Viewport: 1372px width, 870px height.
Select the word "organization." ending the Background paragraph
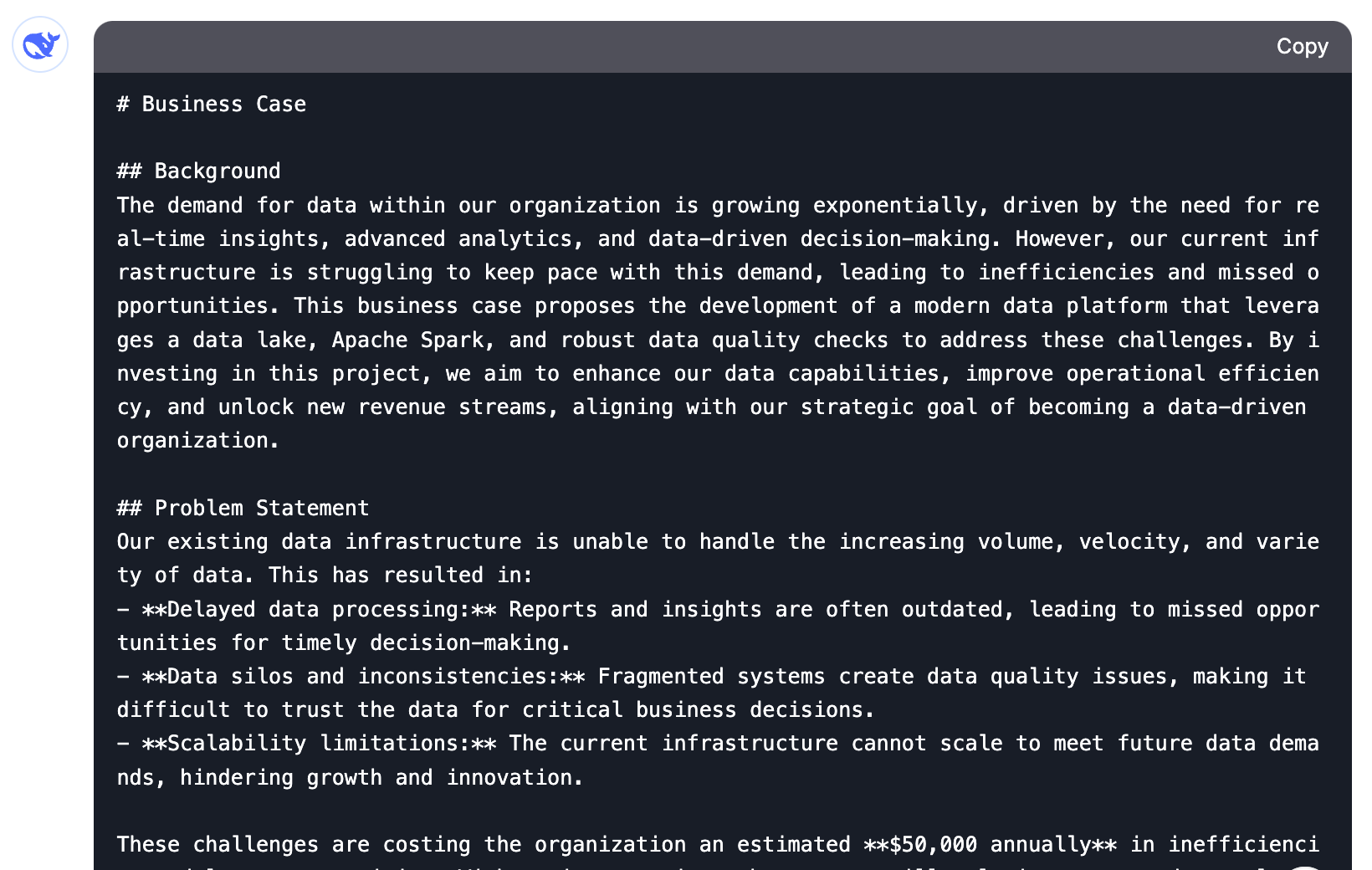tap(196, 440)
